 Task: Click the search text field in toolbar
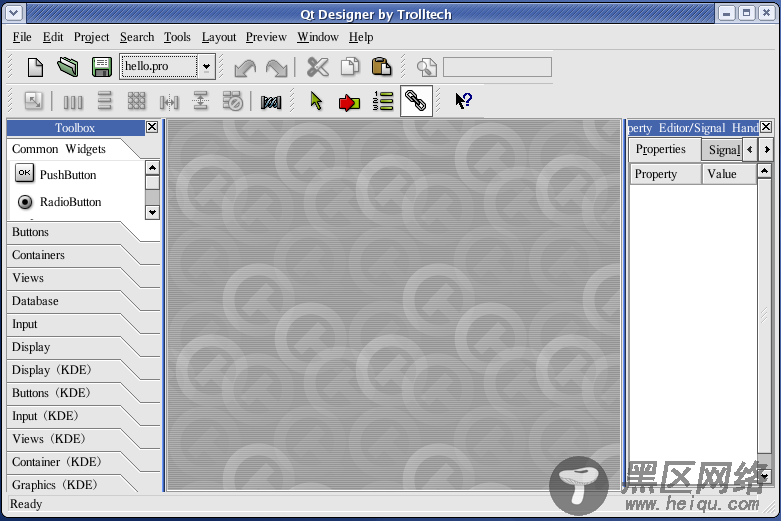(x=497, y=67)
